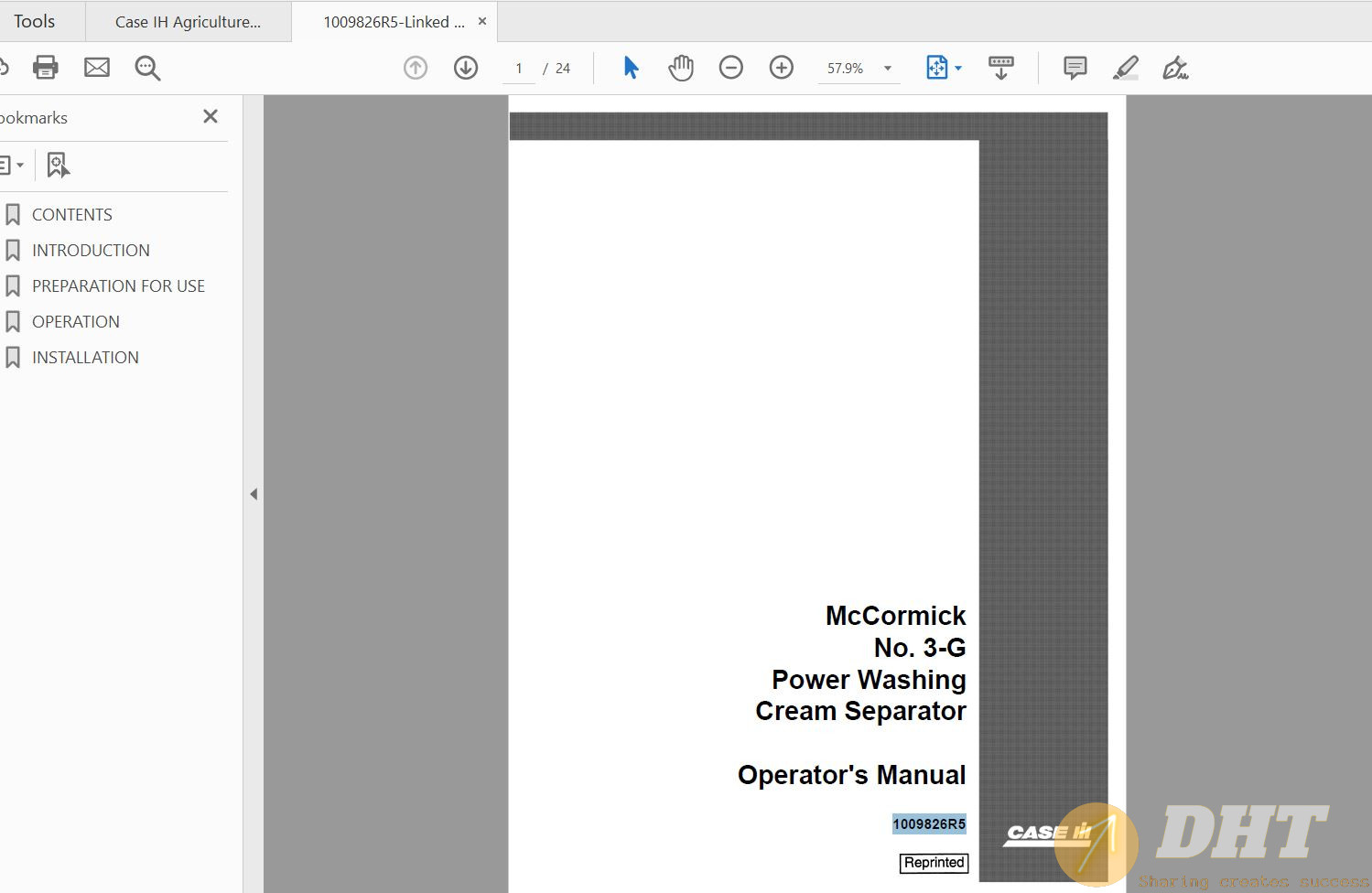Open the sign document pen tool
This screenshot has height=893, width=1372.
(1175, 68)
